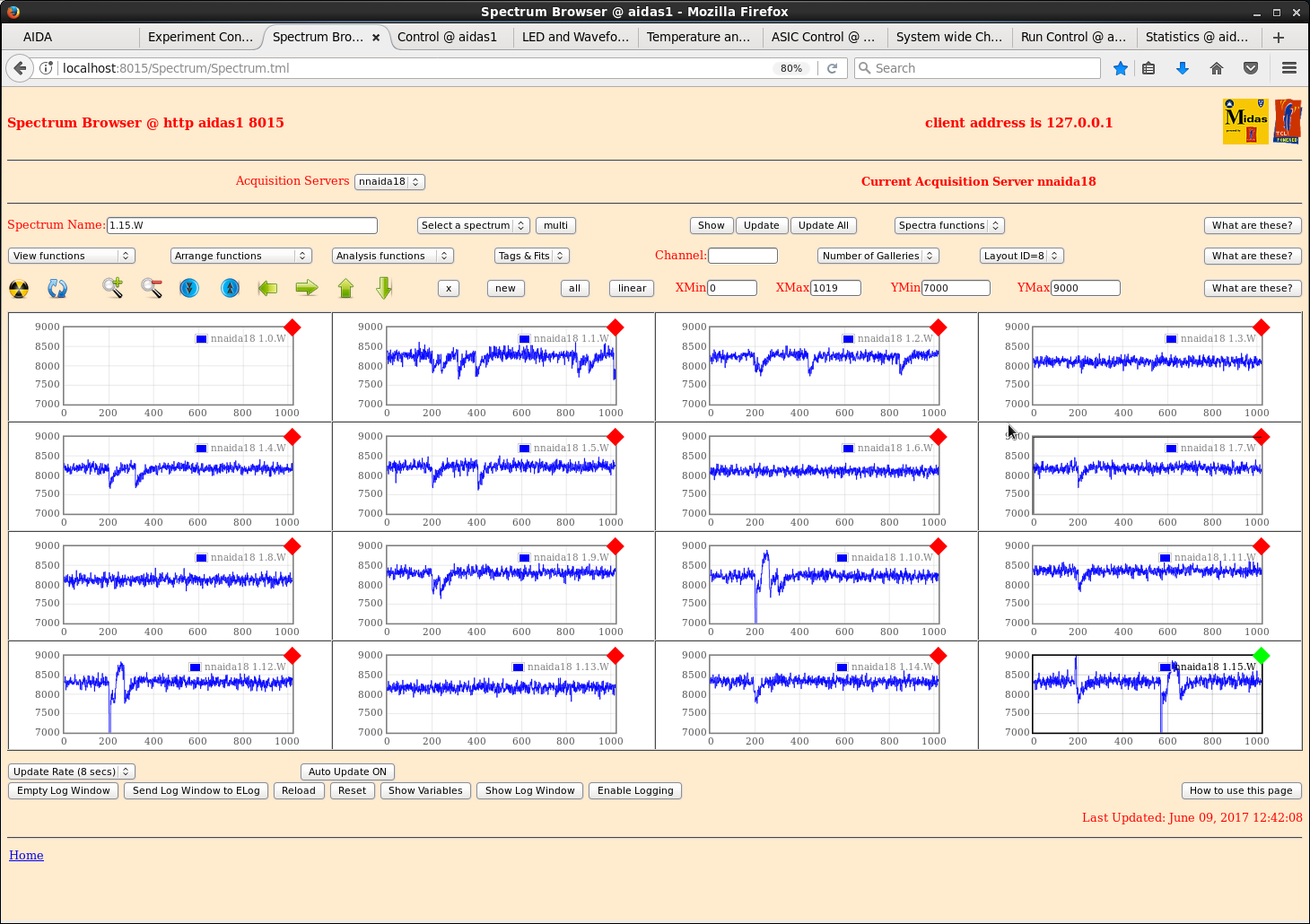The image size is (1310, 924).
Task: Click the YMax input field
Action: pyautogui.click(x=1086, y=288)
